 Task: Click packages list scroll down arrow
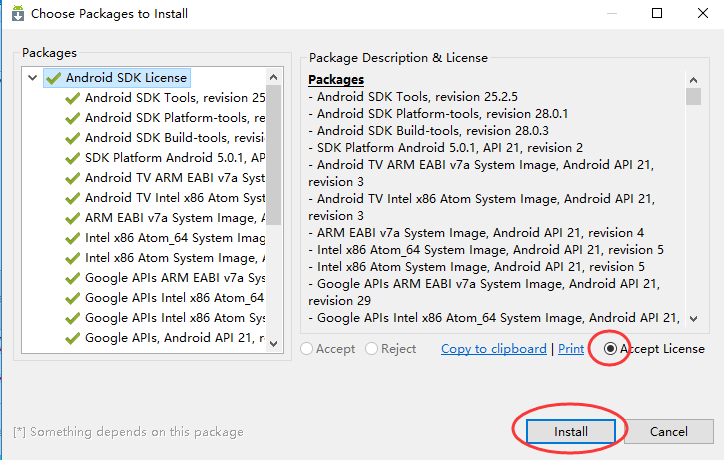click(x=273, y=344)
